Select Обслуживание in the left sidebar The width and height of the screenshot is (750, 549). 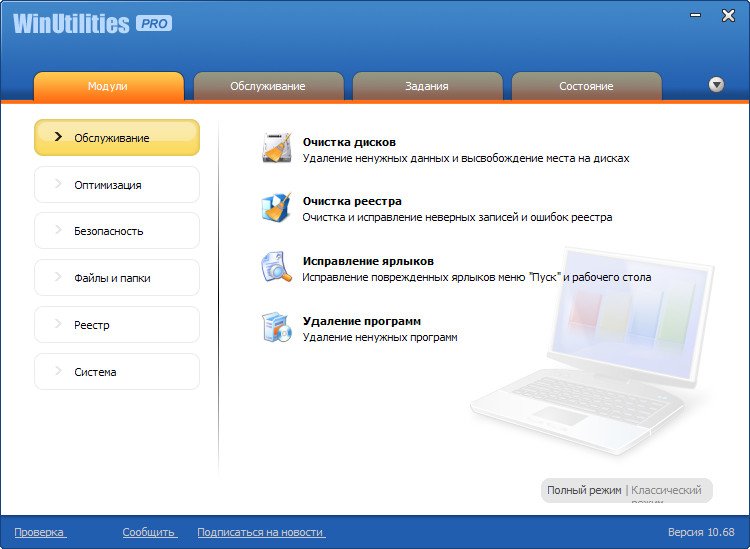[117, 138]
